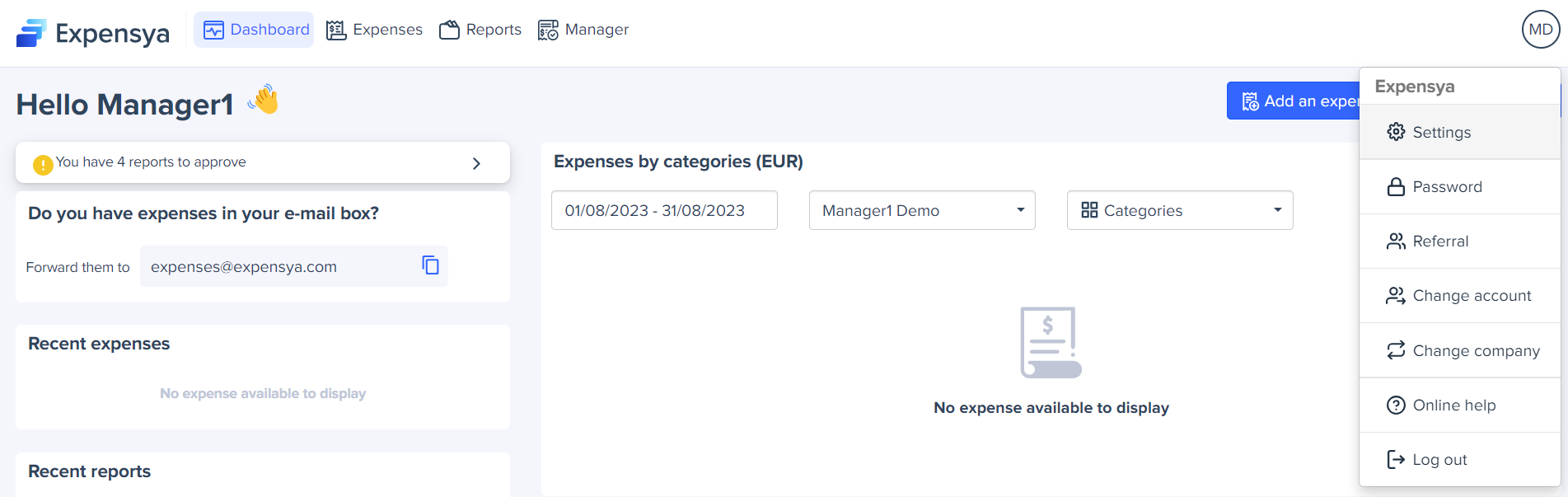Select Referral from the user menu

point(1440,241)
